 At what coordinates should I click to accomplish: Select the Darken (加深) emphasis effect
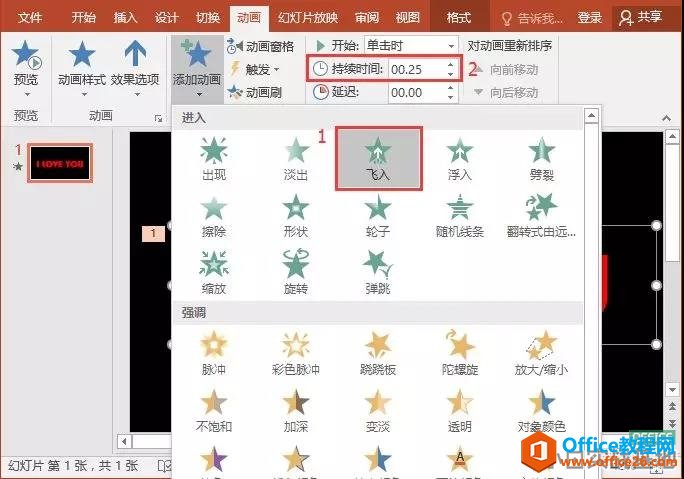[296, 410]
